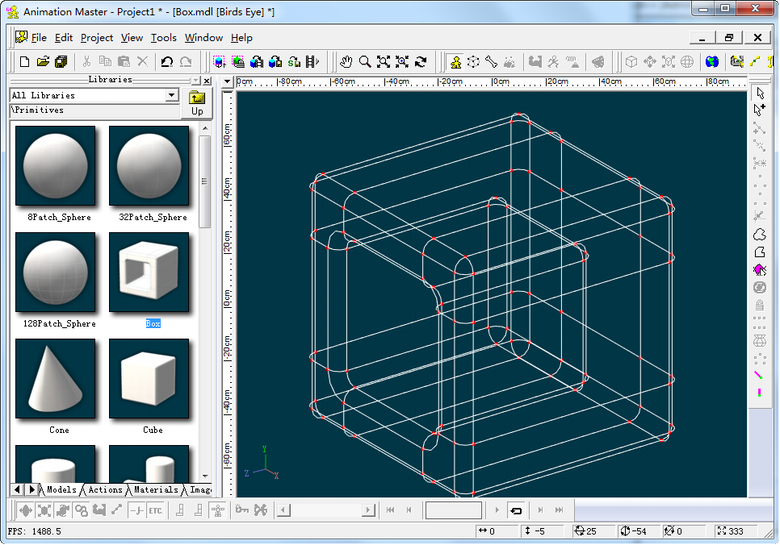The height and width of the screenshot is (545, 780).
Task: Open the Project menu
Action: tap(97, 38)
